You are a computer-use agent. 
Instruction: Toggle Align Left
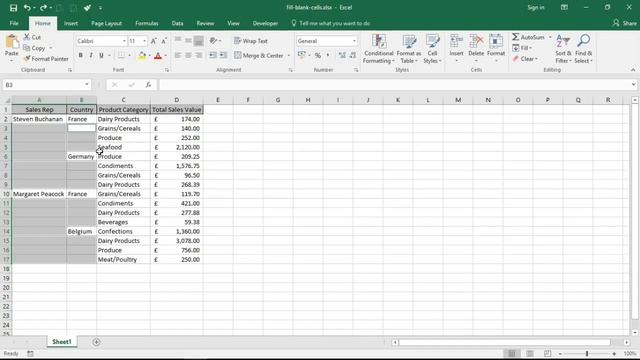[178, 55]
